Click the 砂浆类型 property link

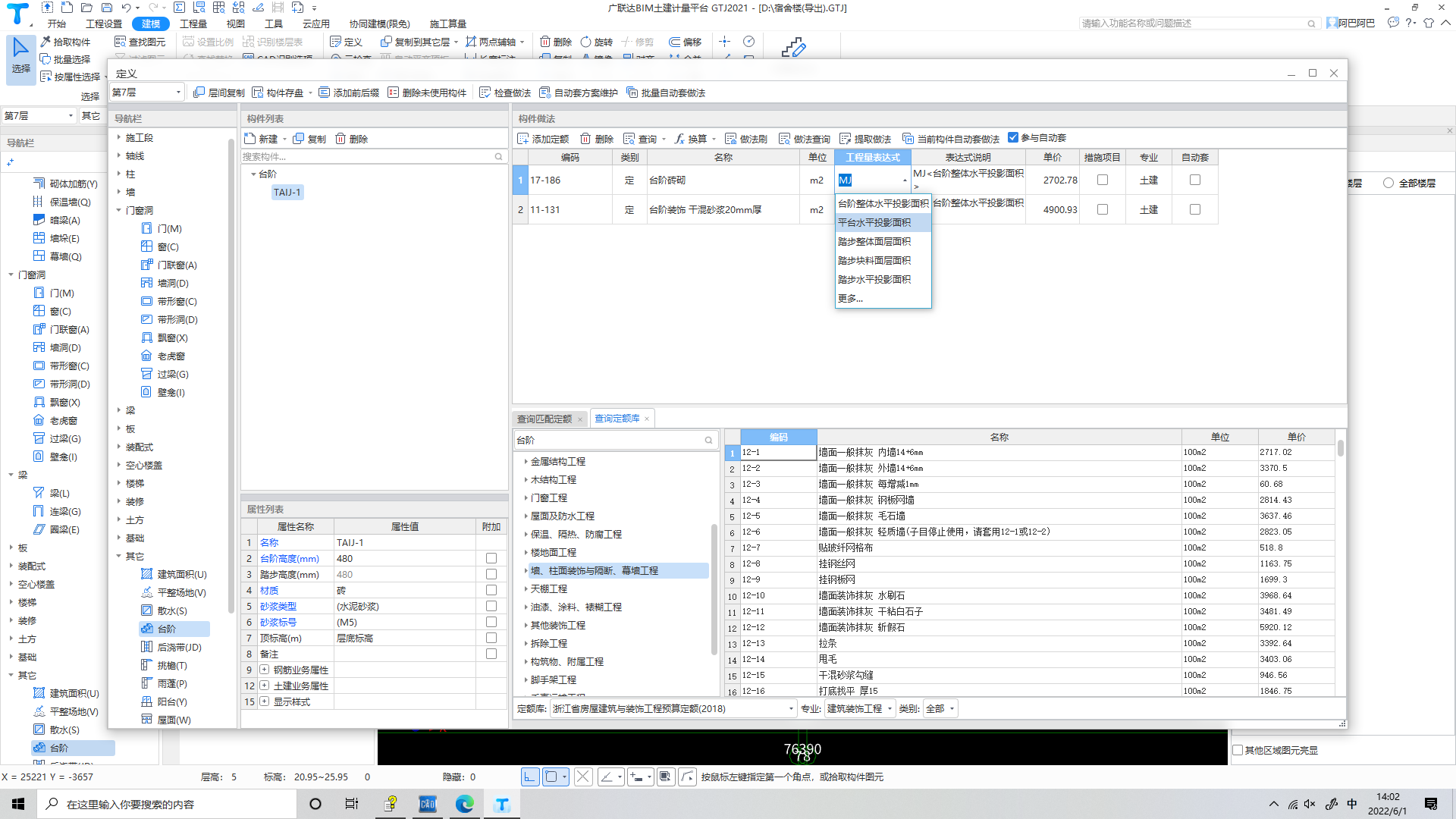(278, 606)
